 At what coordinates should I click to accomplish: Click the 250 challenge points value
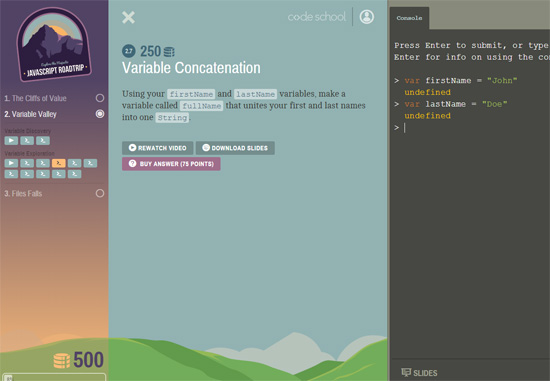(x=150, y=51)
